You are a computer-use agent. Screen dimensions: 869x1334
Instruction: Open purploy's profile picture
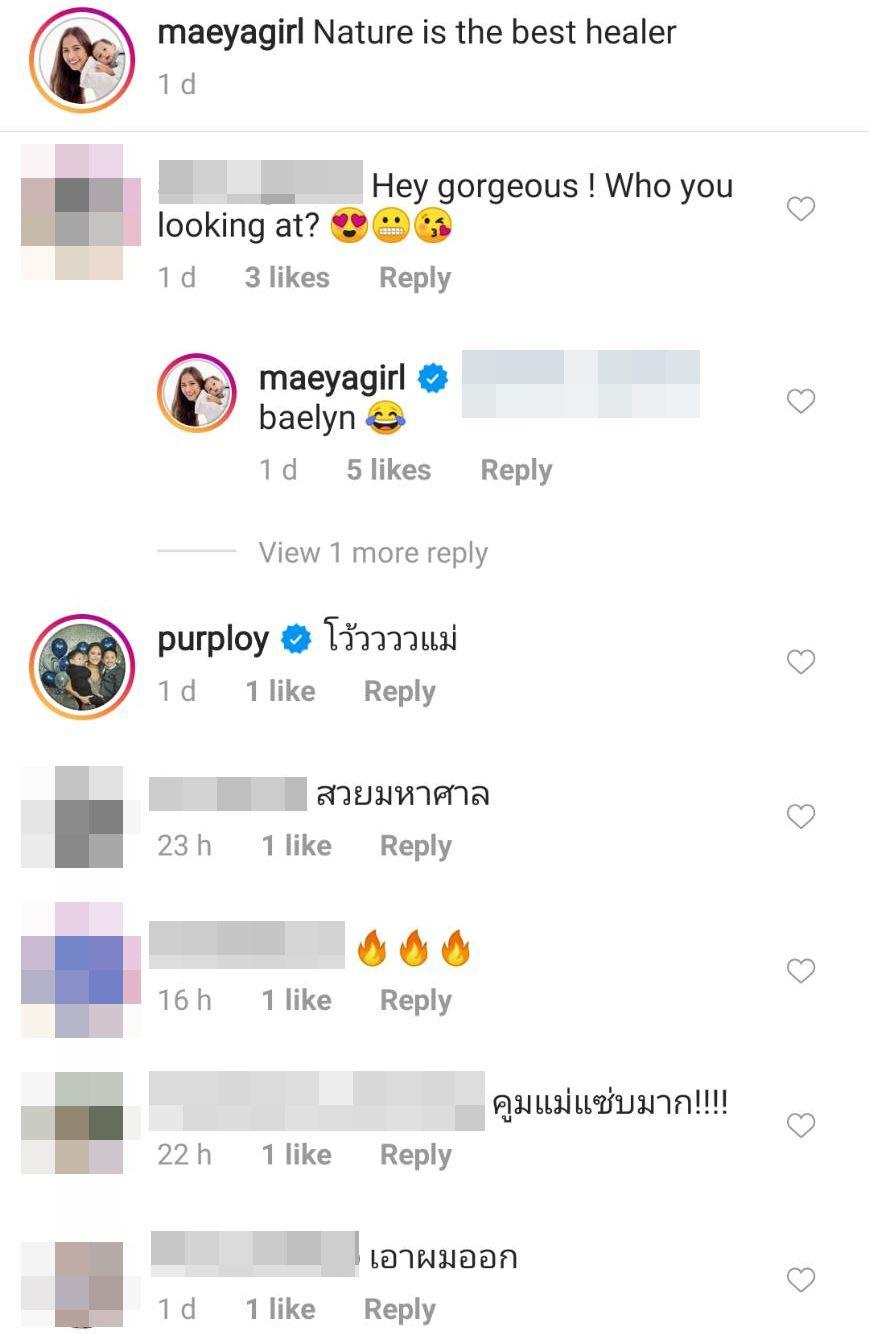click(82, 666)
